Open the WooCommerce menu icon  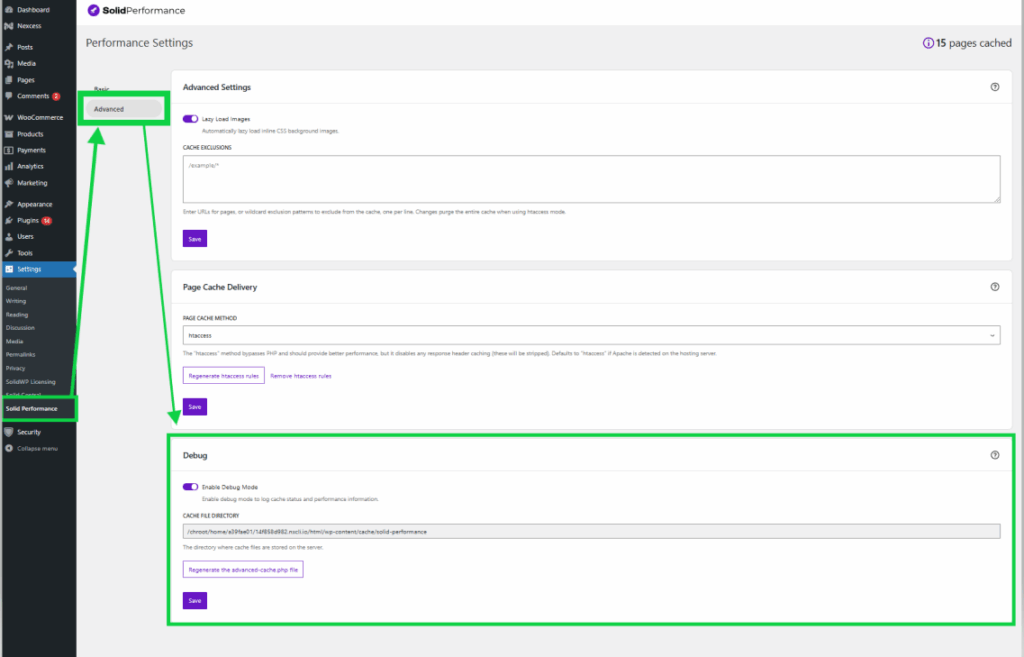(9, 117)
